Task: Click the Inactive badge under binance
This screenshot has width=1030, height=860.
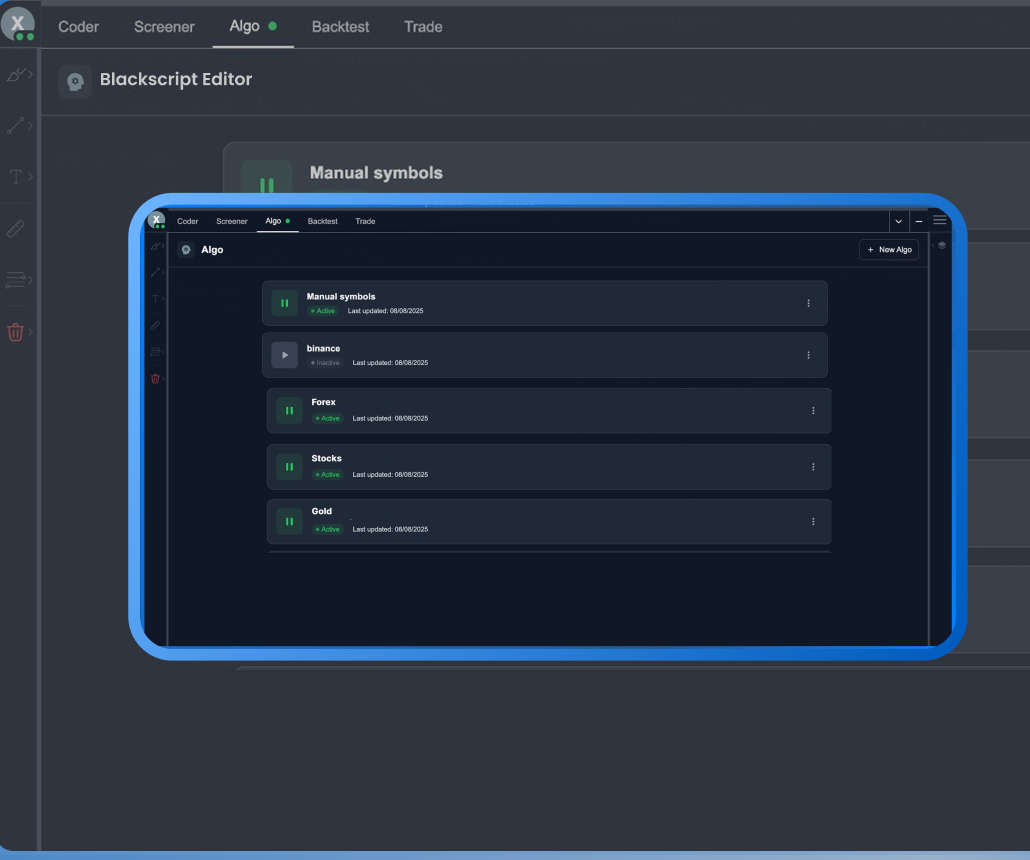Action: [325, 363]
